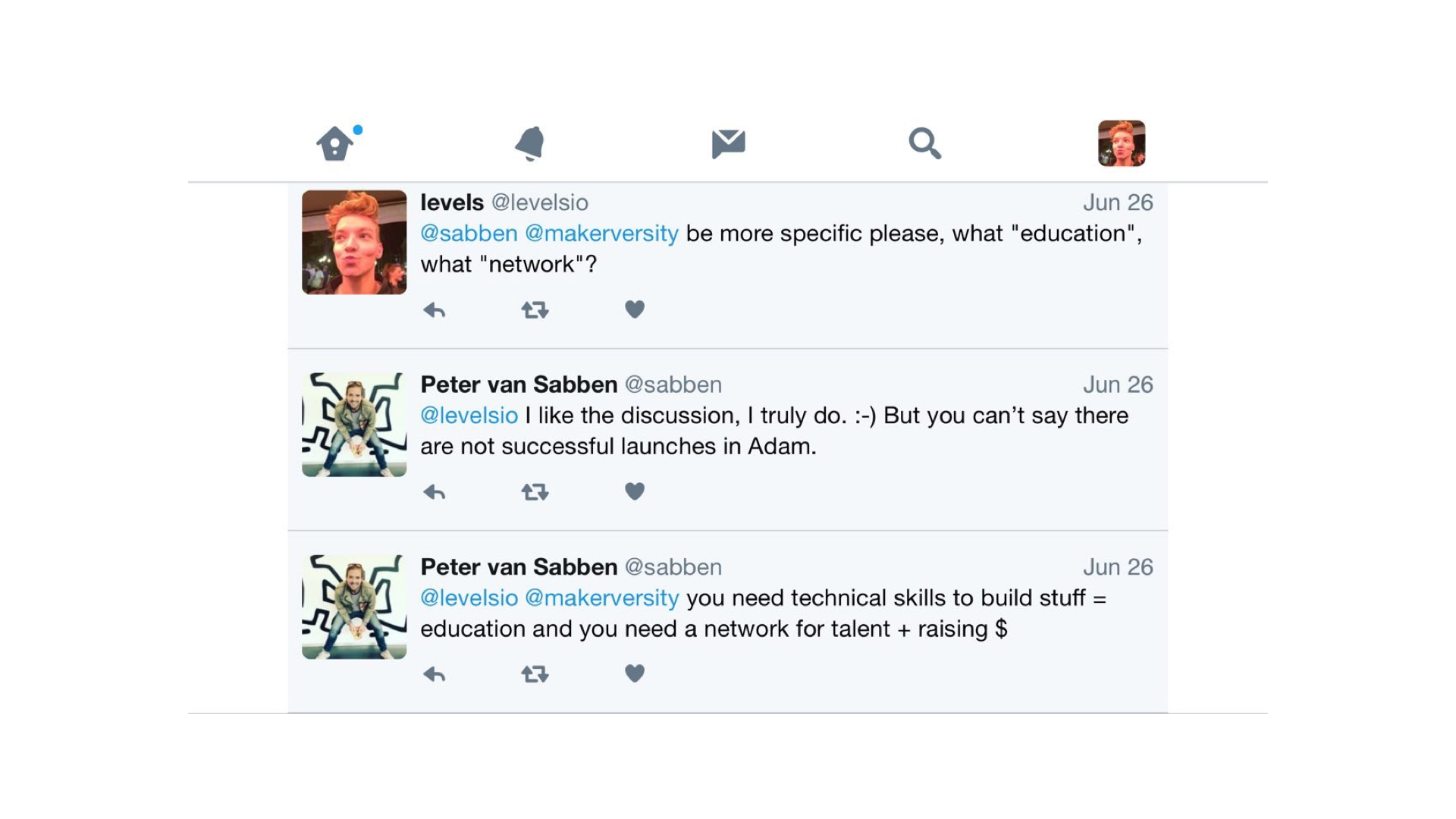Reply to the levels tweet

coord(434,310)
